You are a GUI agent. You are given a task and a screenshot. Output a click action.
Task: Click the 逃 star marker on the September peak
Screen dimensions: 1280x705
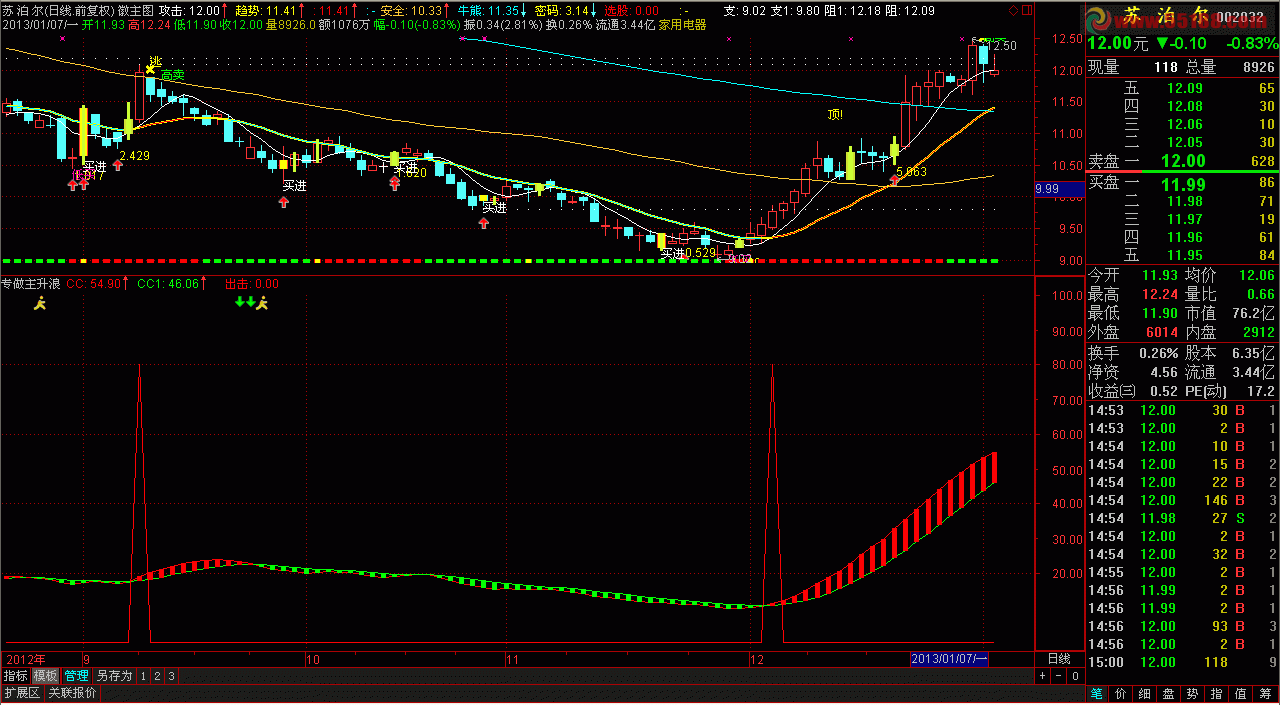coord(150,68)
